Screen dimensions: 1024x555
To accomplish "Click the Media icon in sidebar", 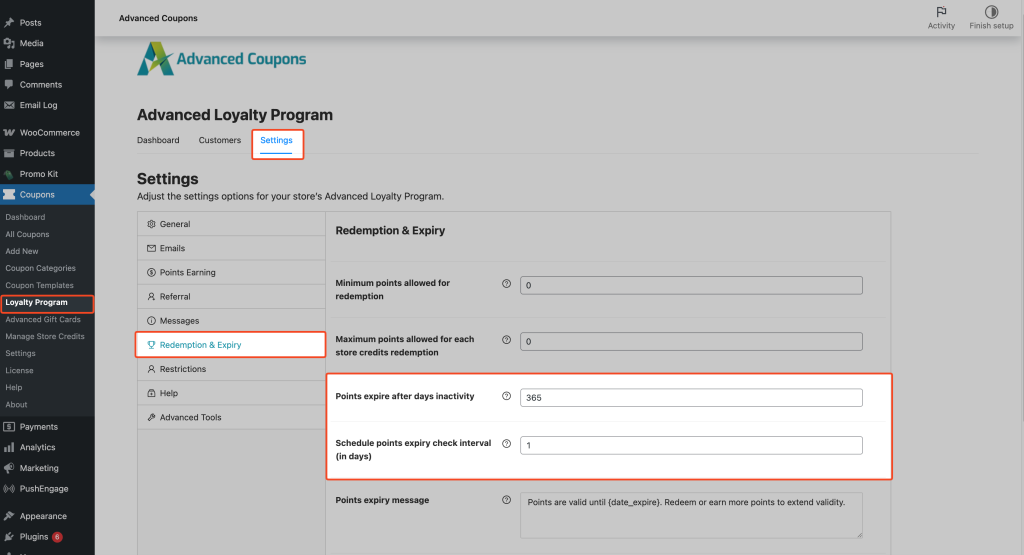I will tap(9, 43).
